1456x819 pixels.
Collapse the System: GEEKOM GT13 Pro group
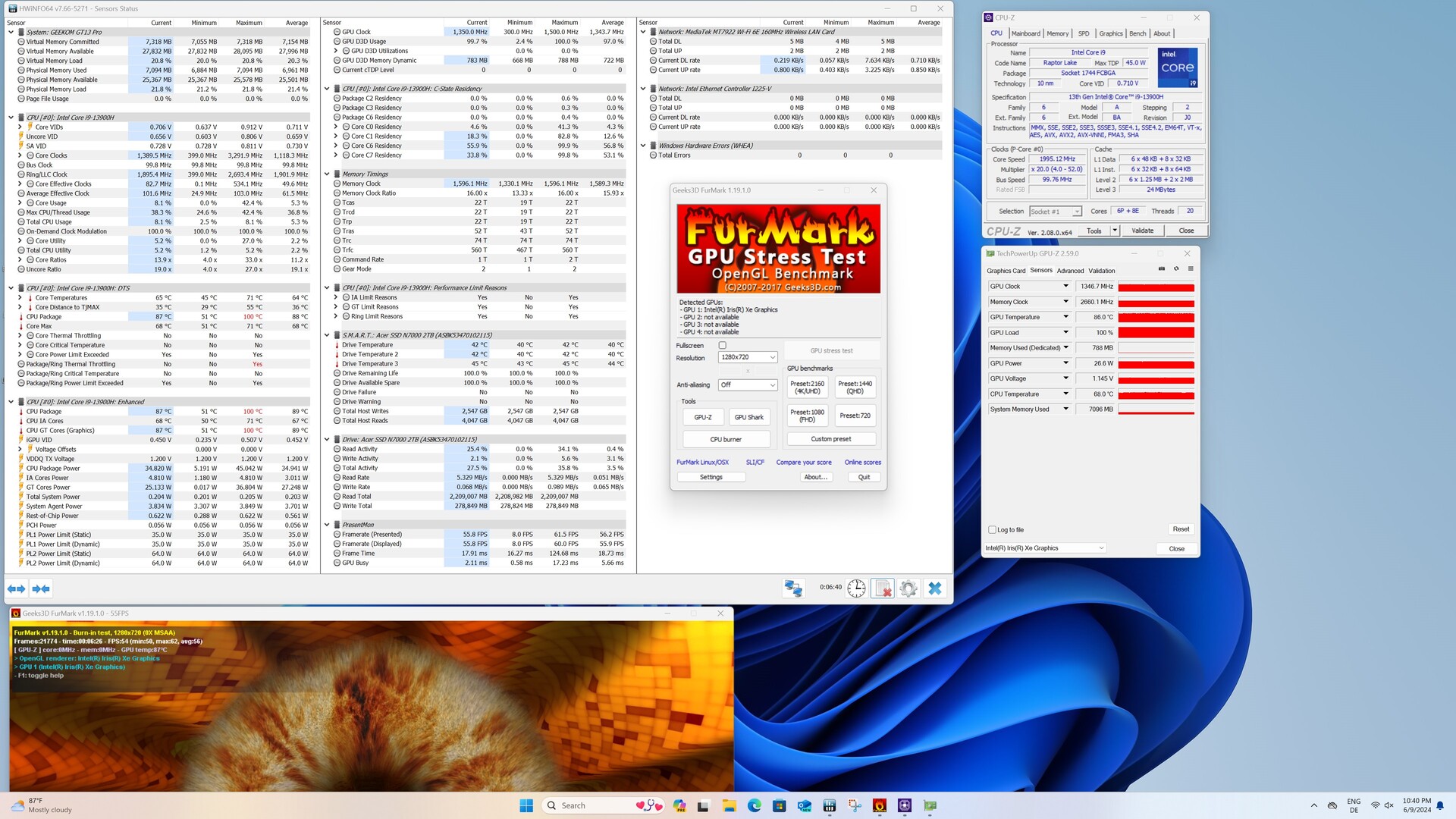coord(11,32)
